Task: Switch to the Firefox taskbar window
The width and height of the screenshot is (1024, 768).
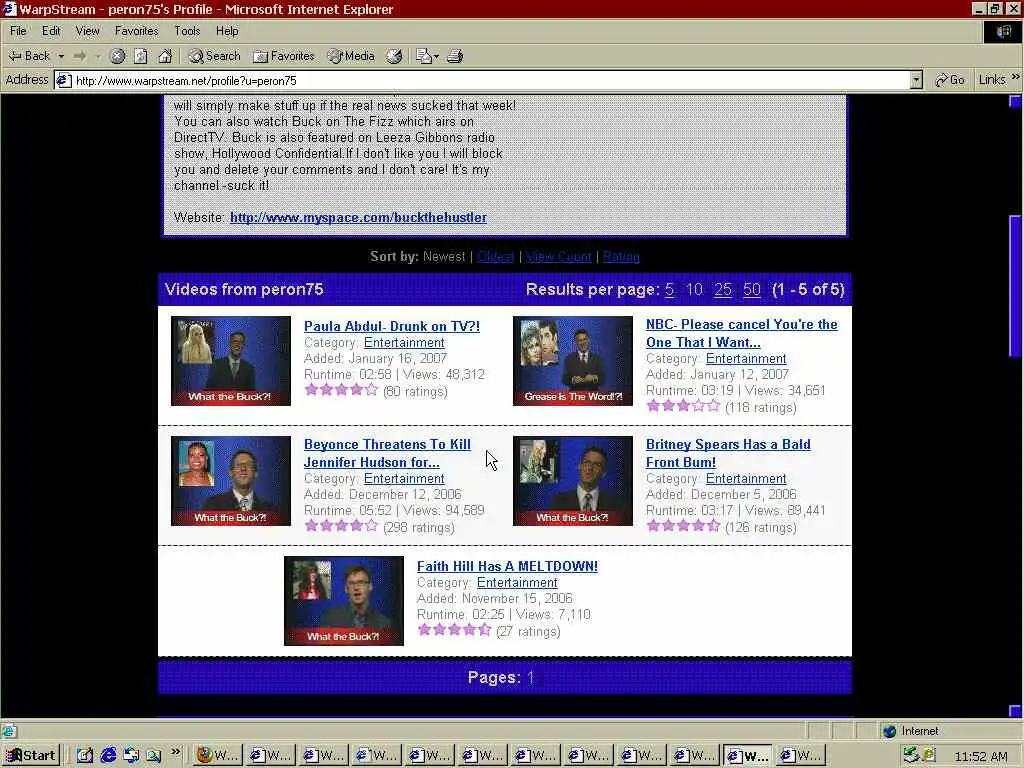Action: click(219, 755)
